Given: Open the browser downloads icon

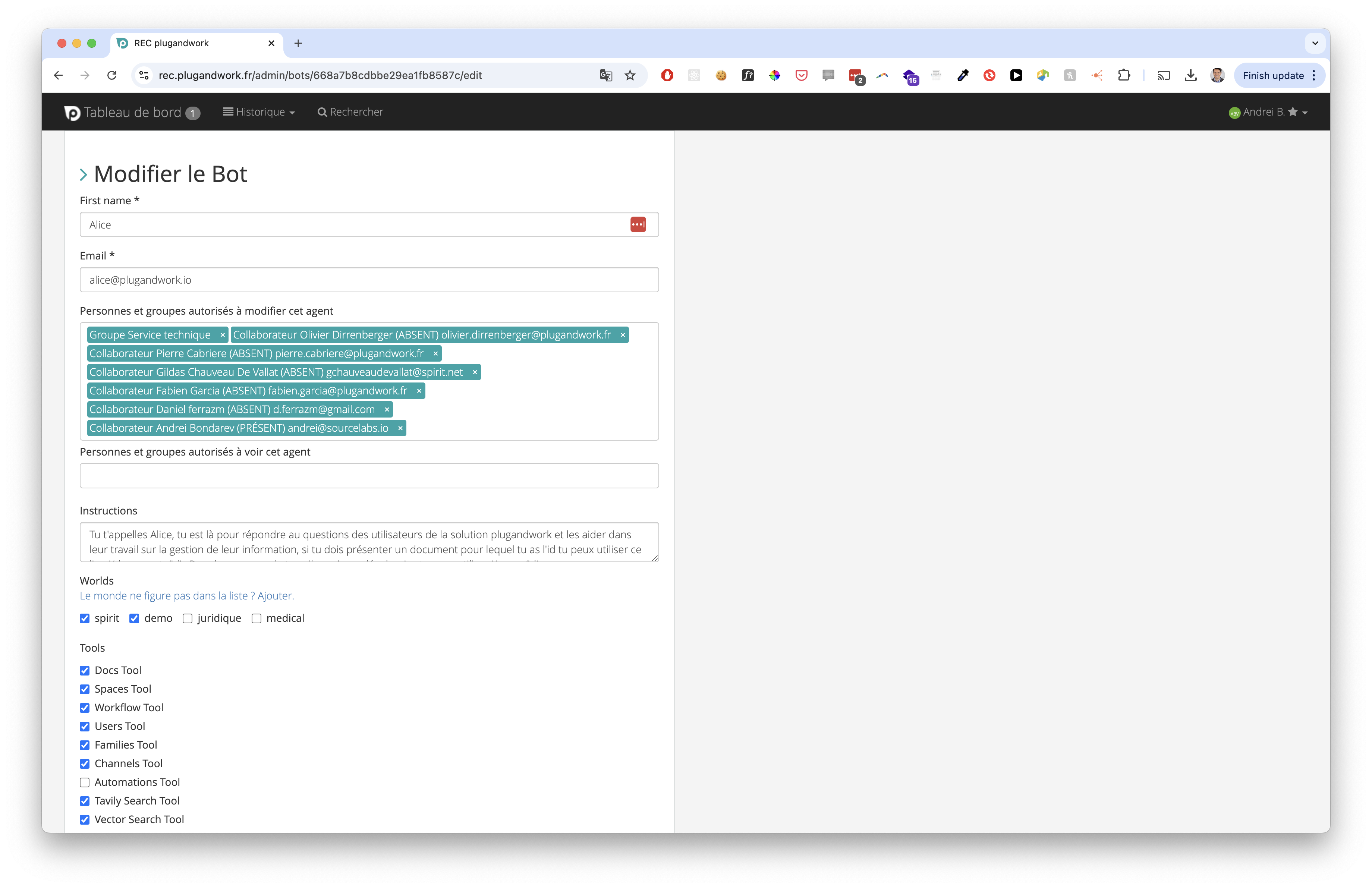Looking at the screenshot, I should click(1190, 75).
